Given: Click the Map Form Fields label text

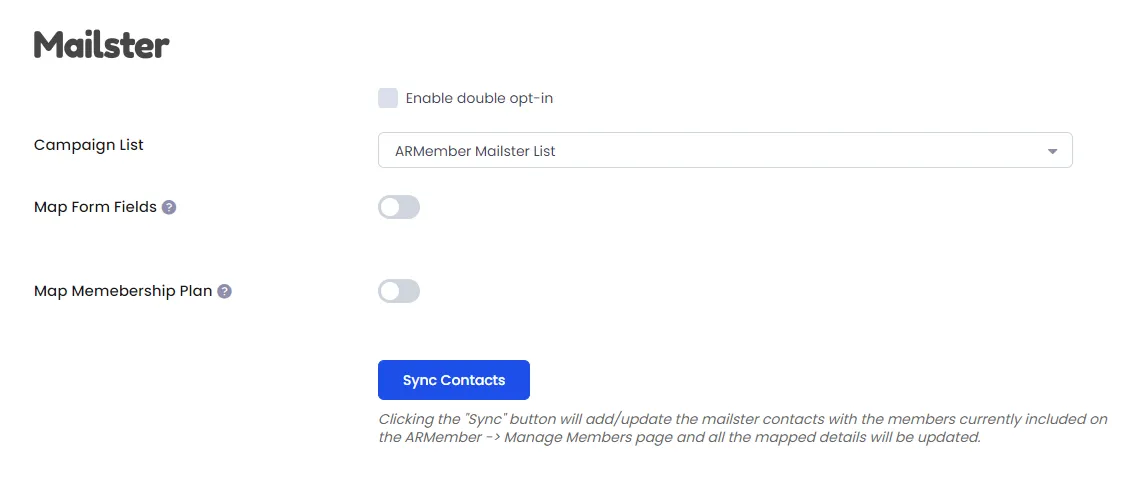Looking at the screenshot, I should pos(96,207).
